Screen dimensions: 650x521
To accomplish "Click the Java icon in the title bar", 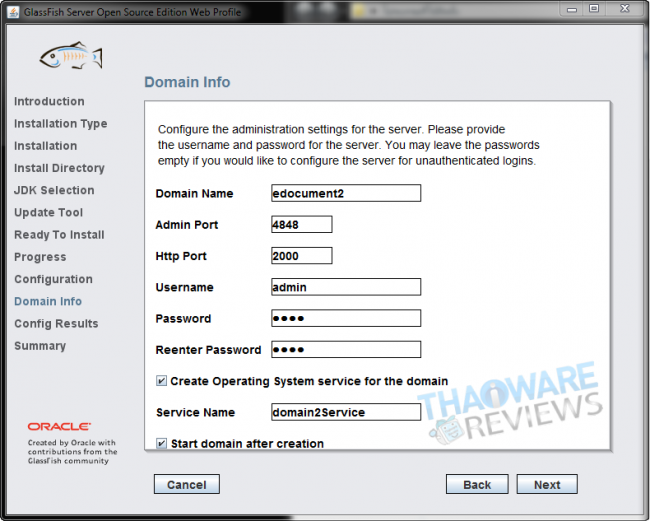I will click(x=13, y=12).
